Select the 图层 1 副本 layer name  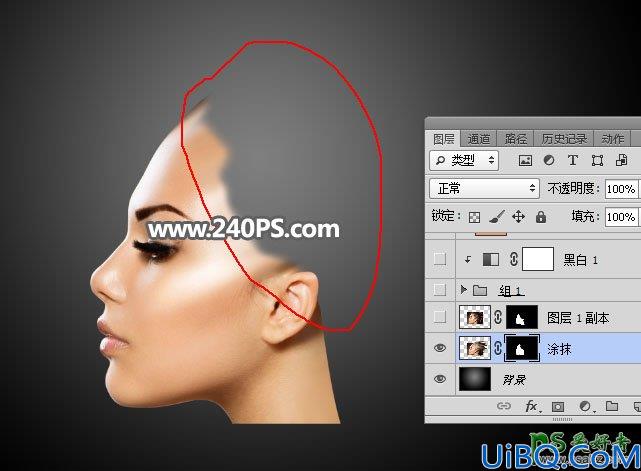point(578,318)
